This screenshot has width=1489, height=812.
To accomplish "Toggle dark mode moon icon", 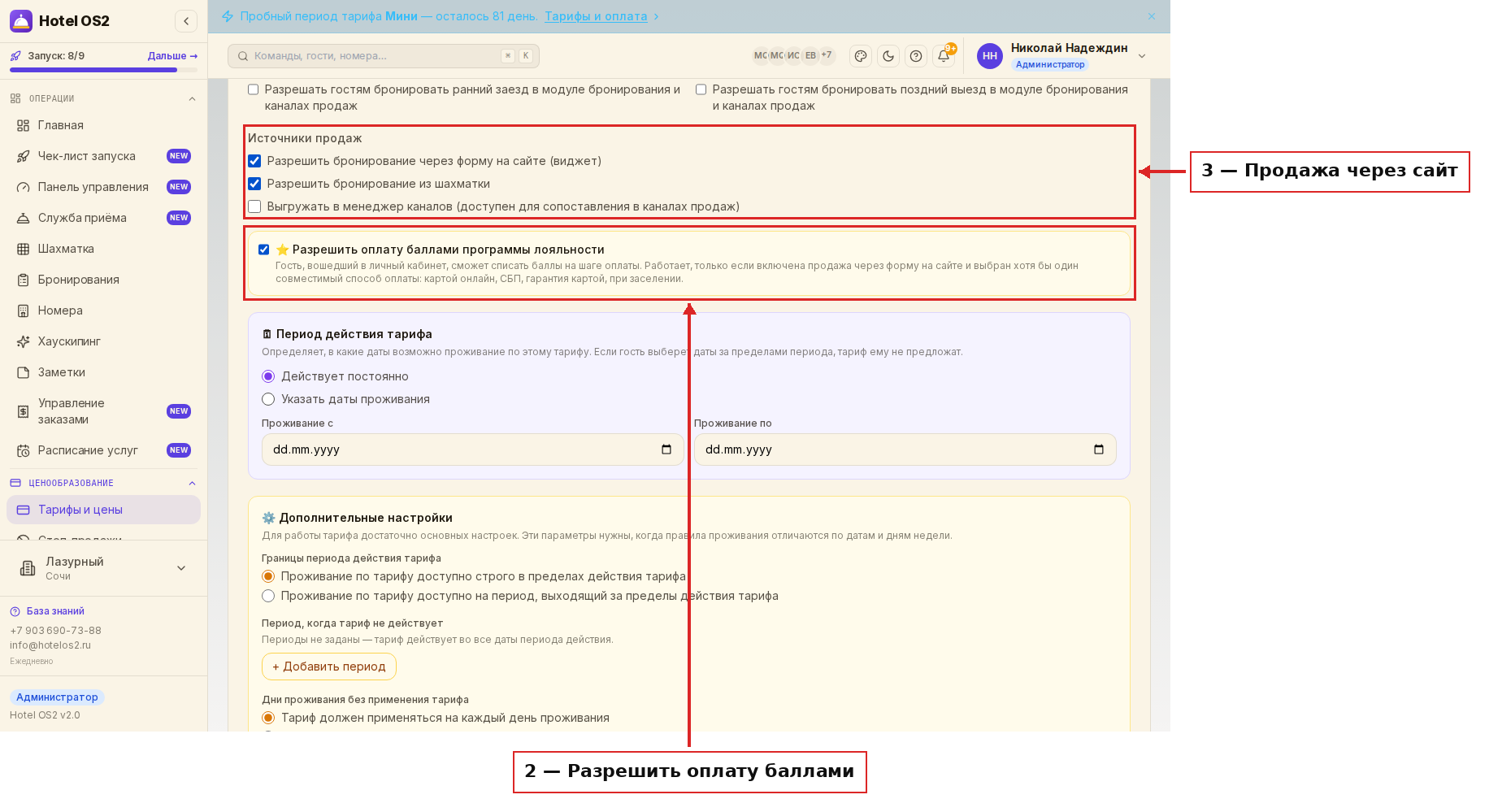I will coord(888,56).
